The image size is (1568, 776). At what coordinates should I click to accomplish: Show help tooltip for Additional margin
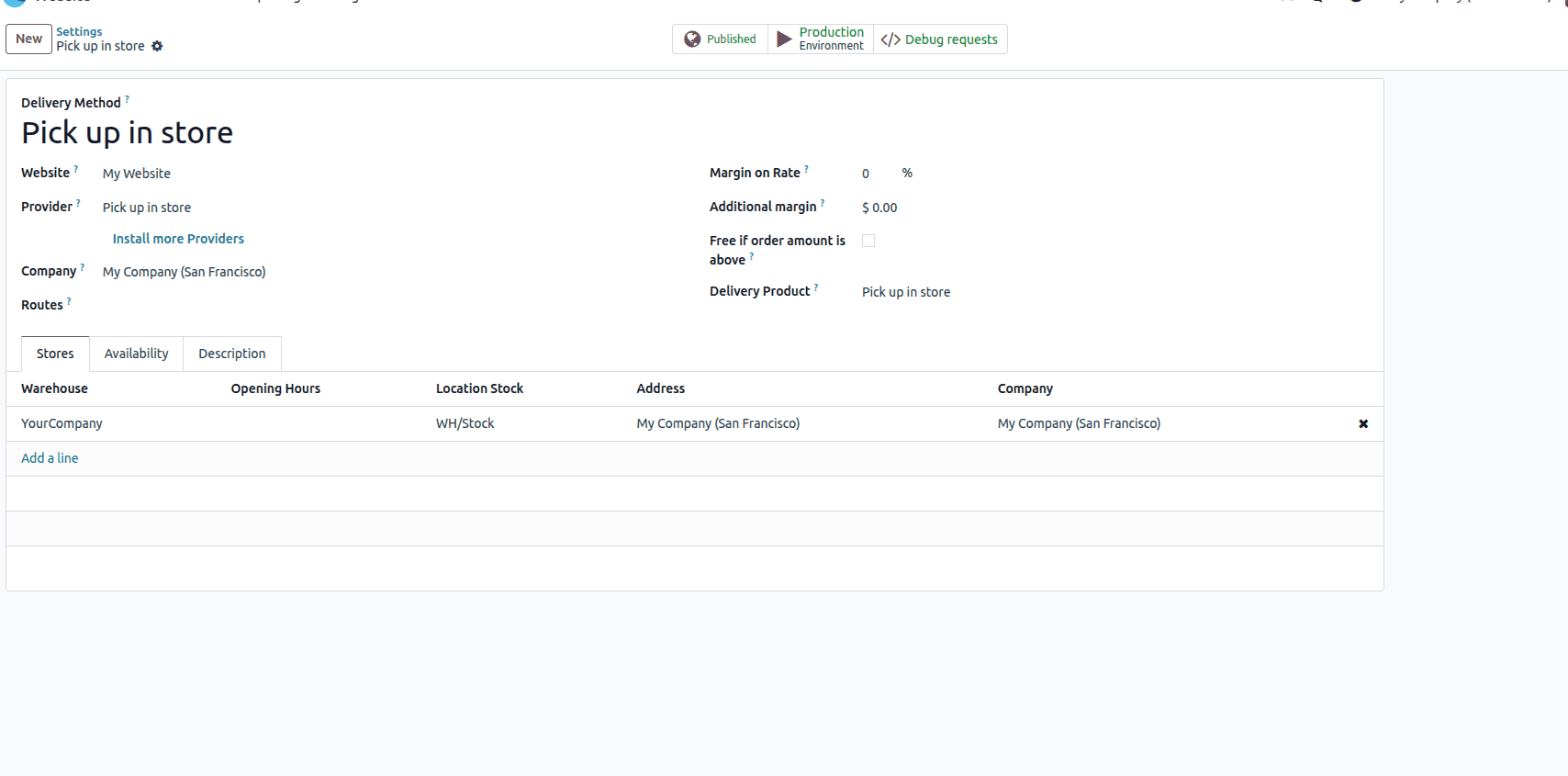click(x=823, y=202)
